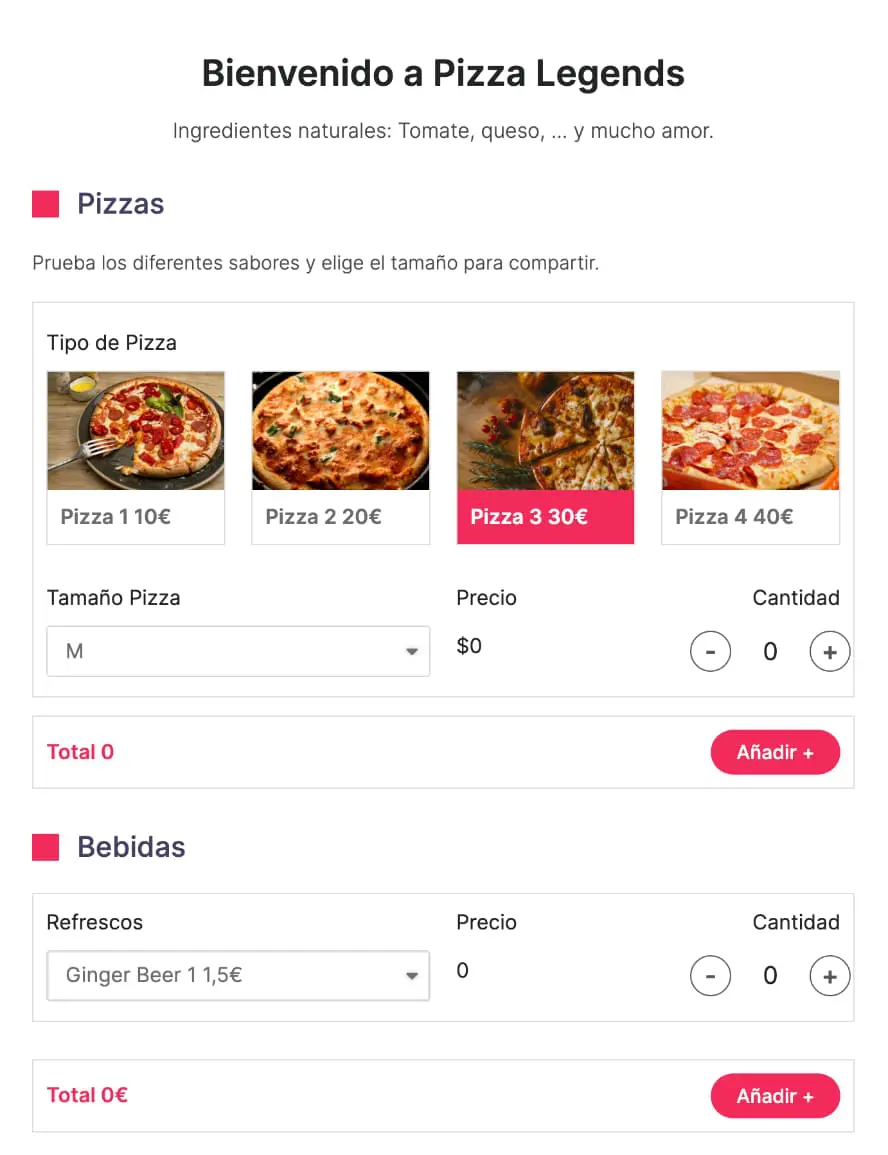
Task: Open the Tamaño Pizza dropdown
Action: tap(238, 651)
